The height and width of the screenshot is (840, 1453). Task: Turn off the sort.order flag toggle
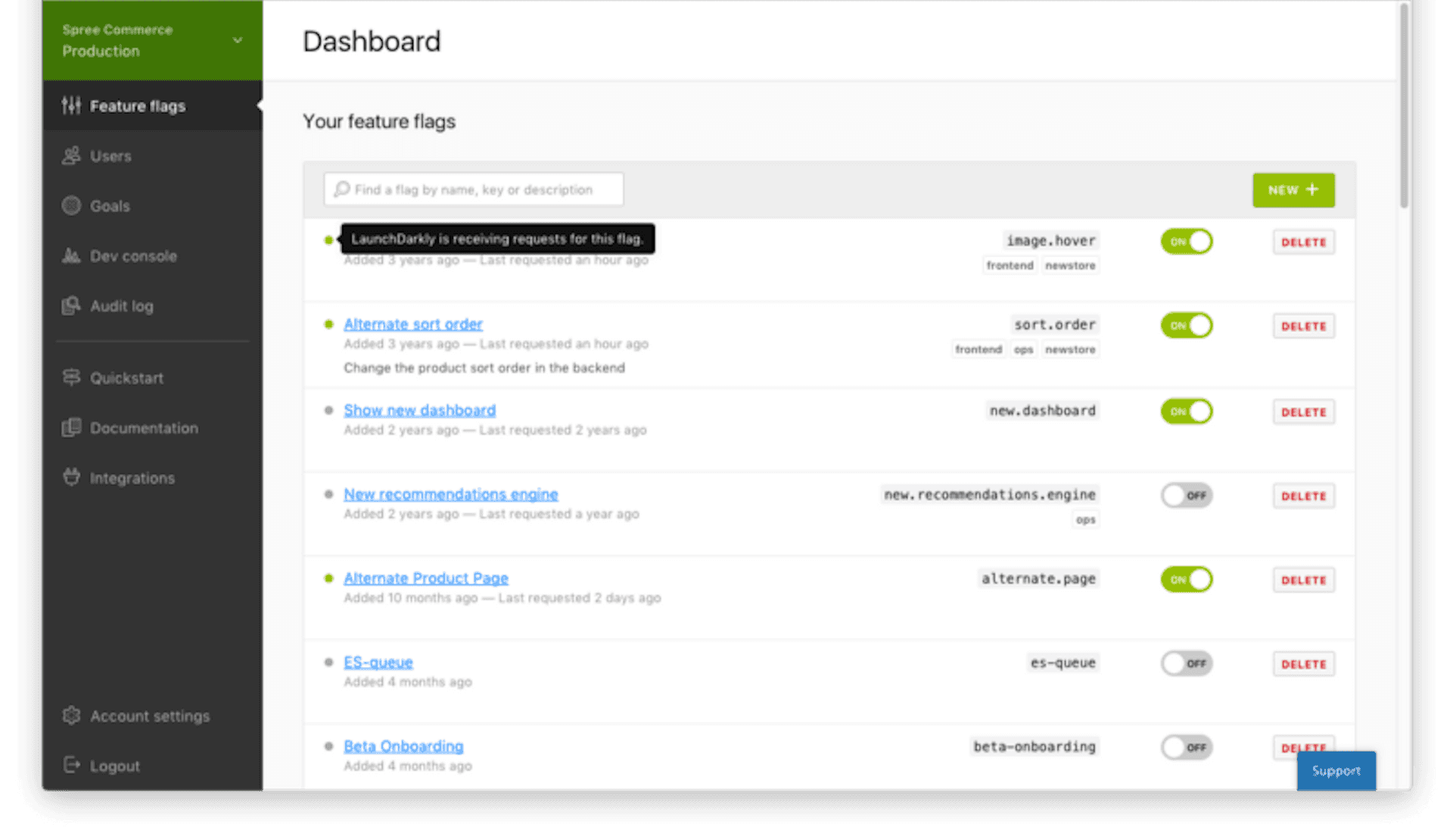(x=1186, y=325)
